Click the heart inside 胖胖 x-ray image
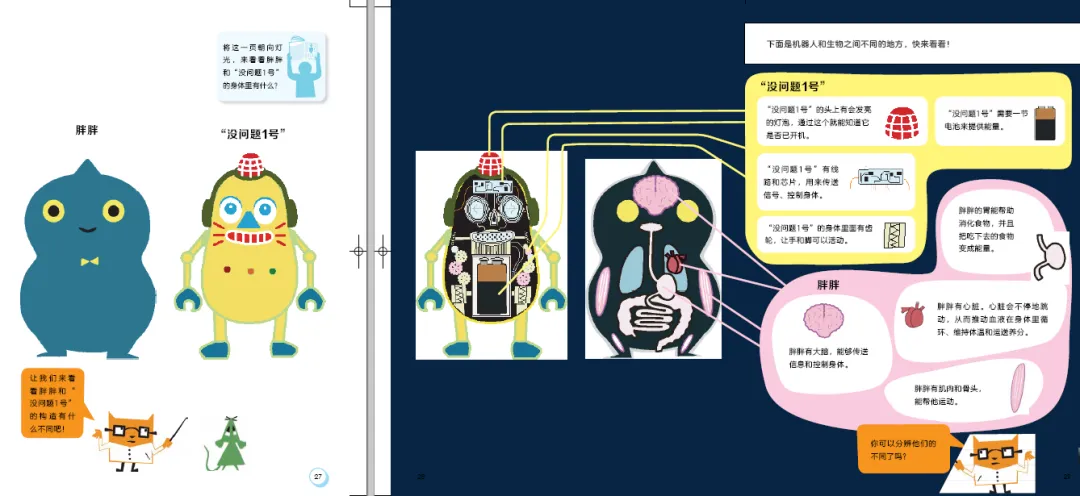1080x496 pixels. (675, 262)
